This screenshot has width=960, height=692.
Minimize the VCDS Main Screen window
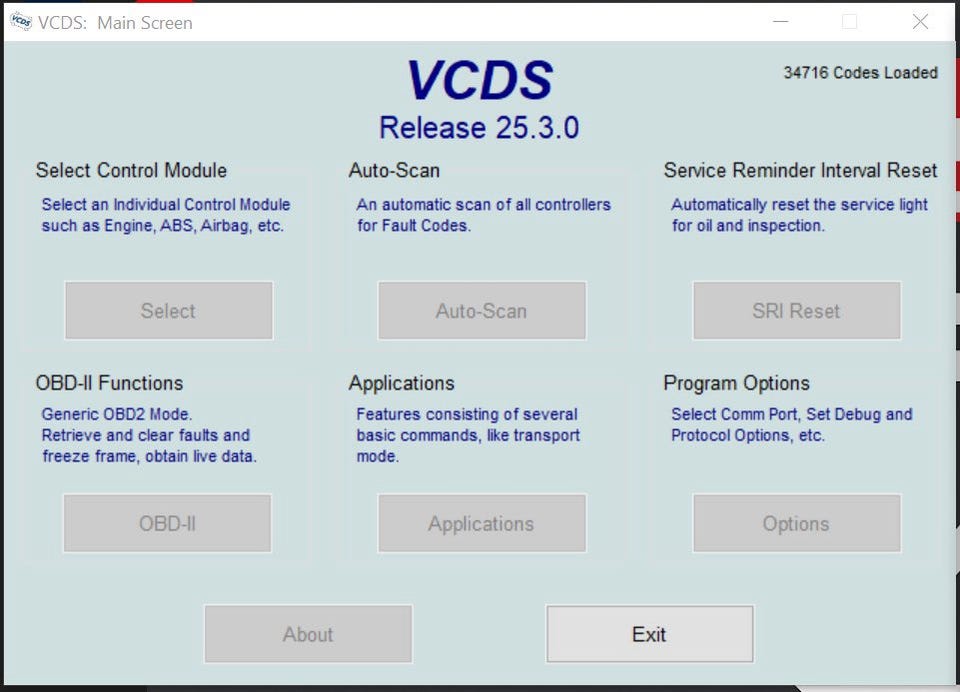point(781,21)
